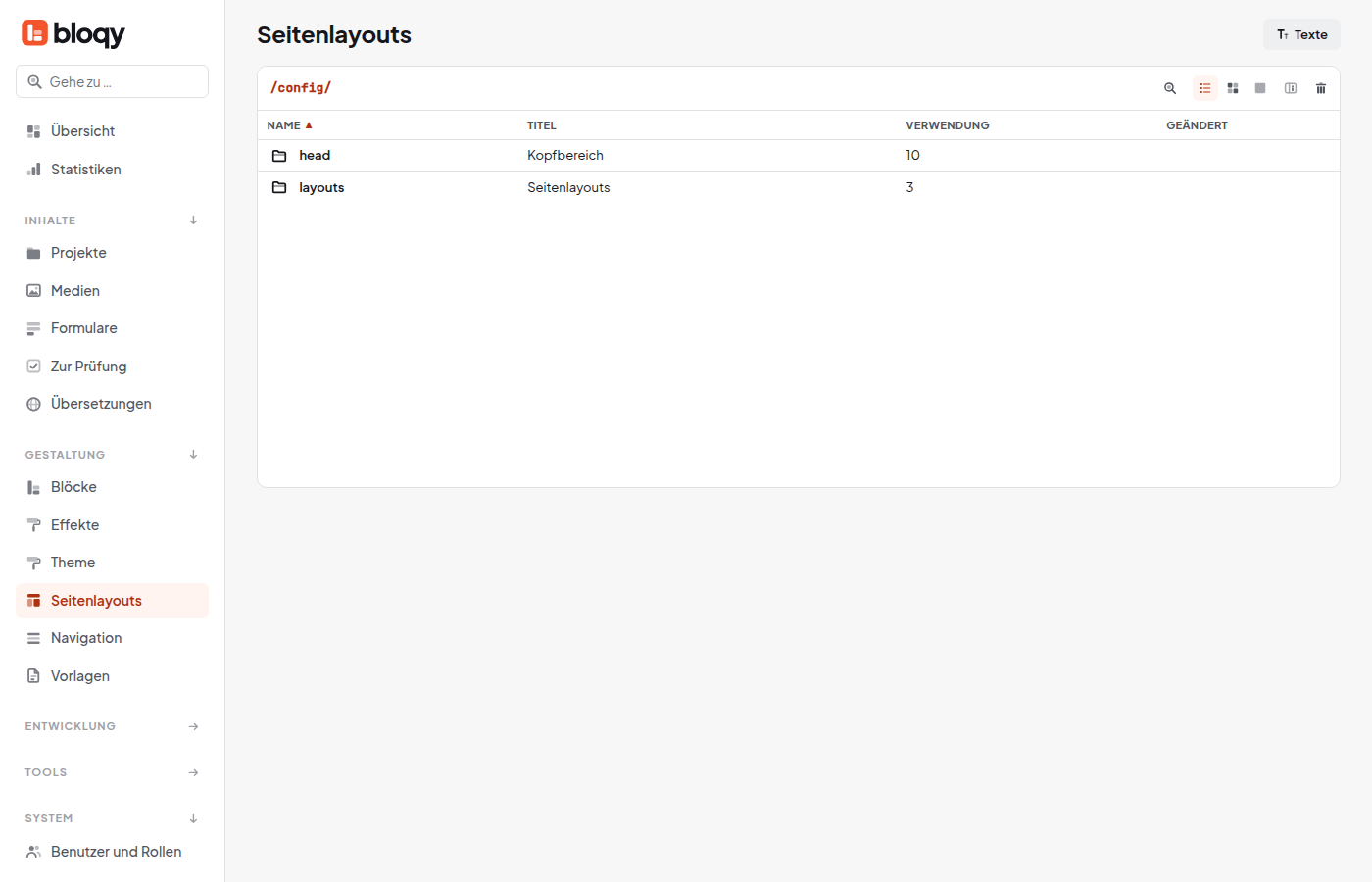Screen dimensions: 1372x882
Task: Collapse the SYSTEM section
Action: (193, 818)
